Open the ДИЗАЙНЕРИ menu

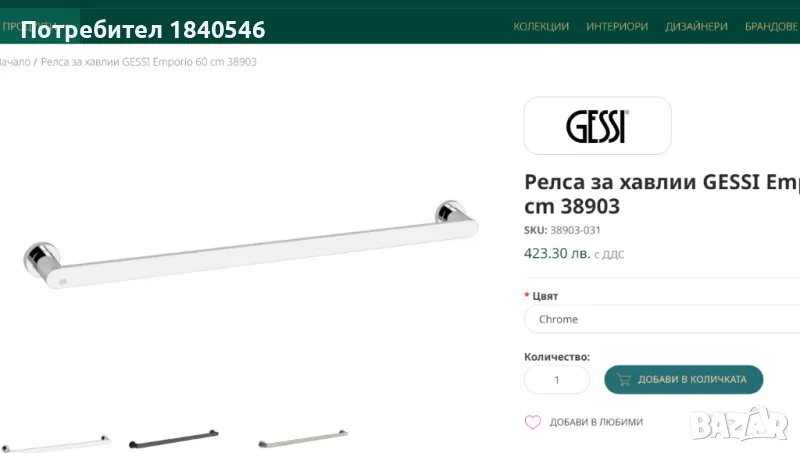tap(696, 27)
